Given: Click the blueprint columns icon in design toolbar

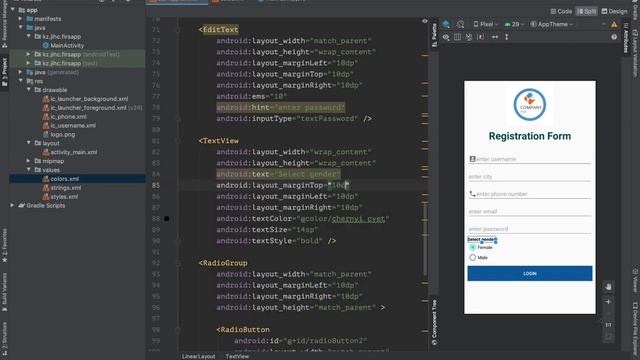Looking at the screenshot, I should coord(457,37).
